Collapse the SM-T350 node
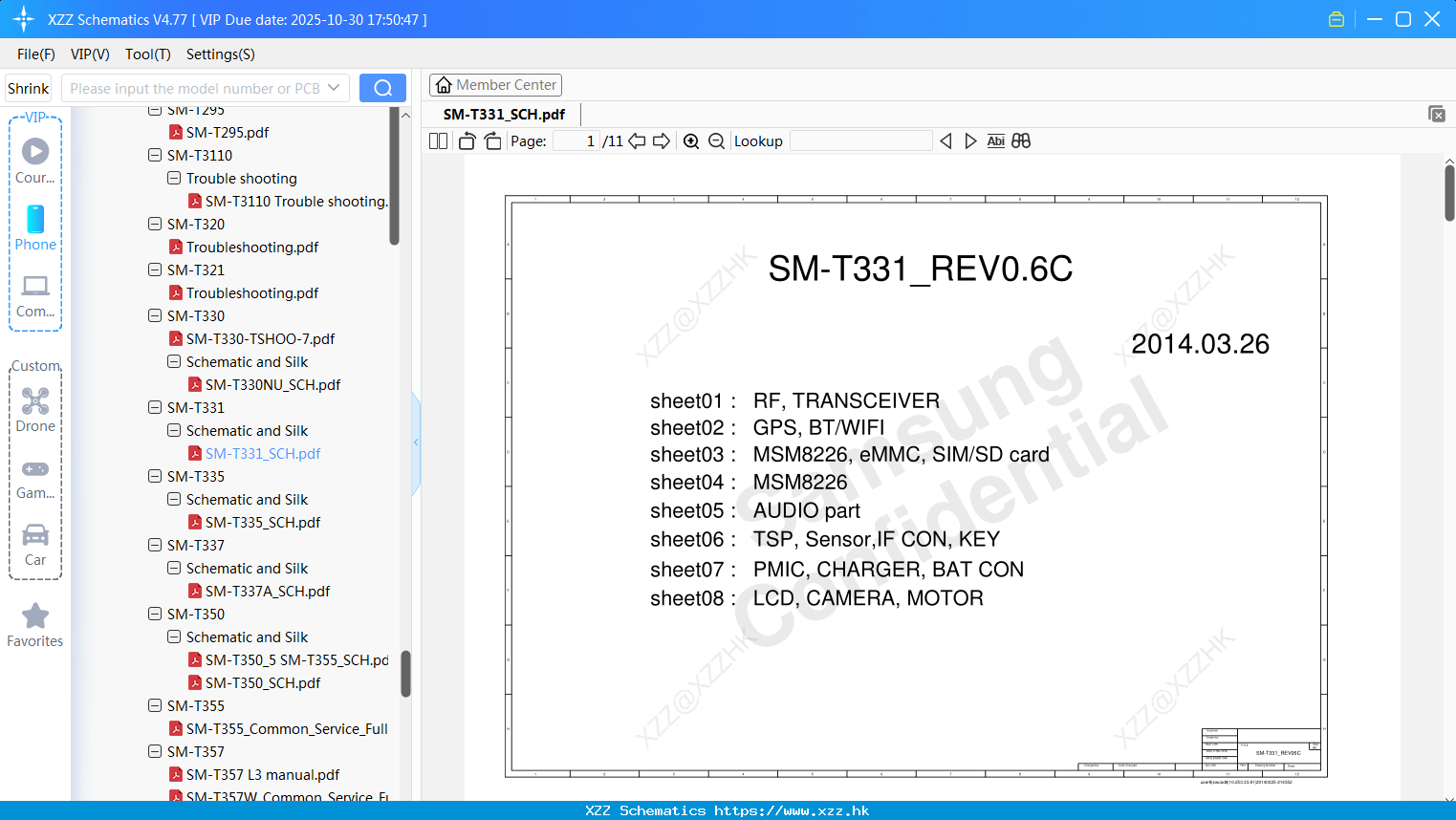Screen dimensions: 1456x820 pyautogui.click(x=155, y=614)
